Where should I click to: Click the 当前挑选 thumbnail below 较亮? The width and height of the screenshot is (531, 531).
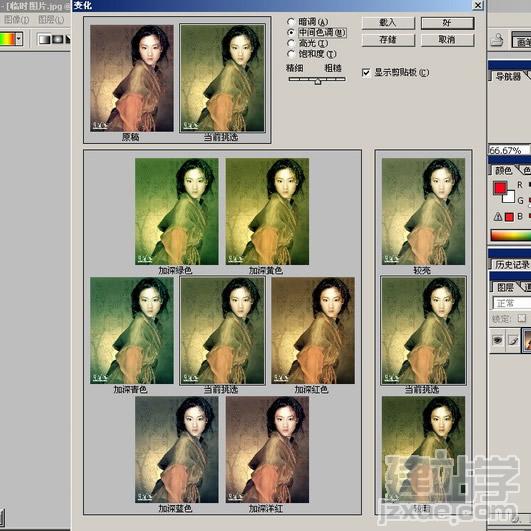click(423, 331)
